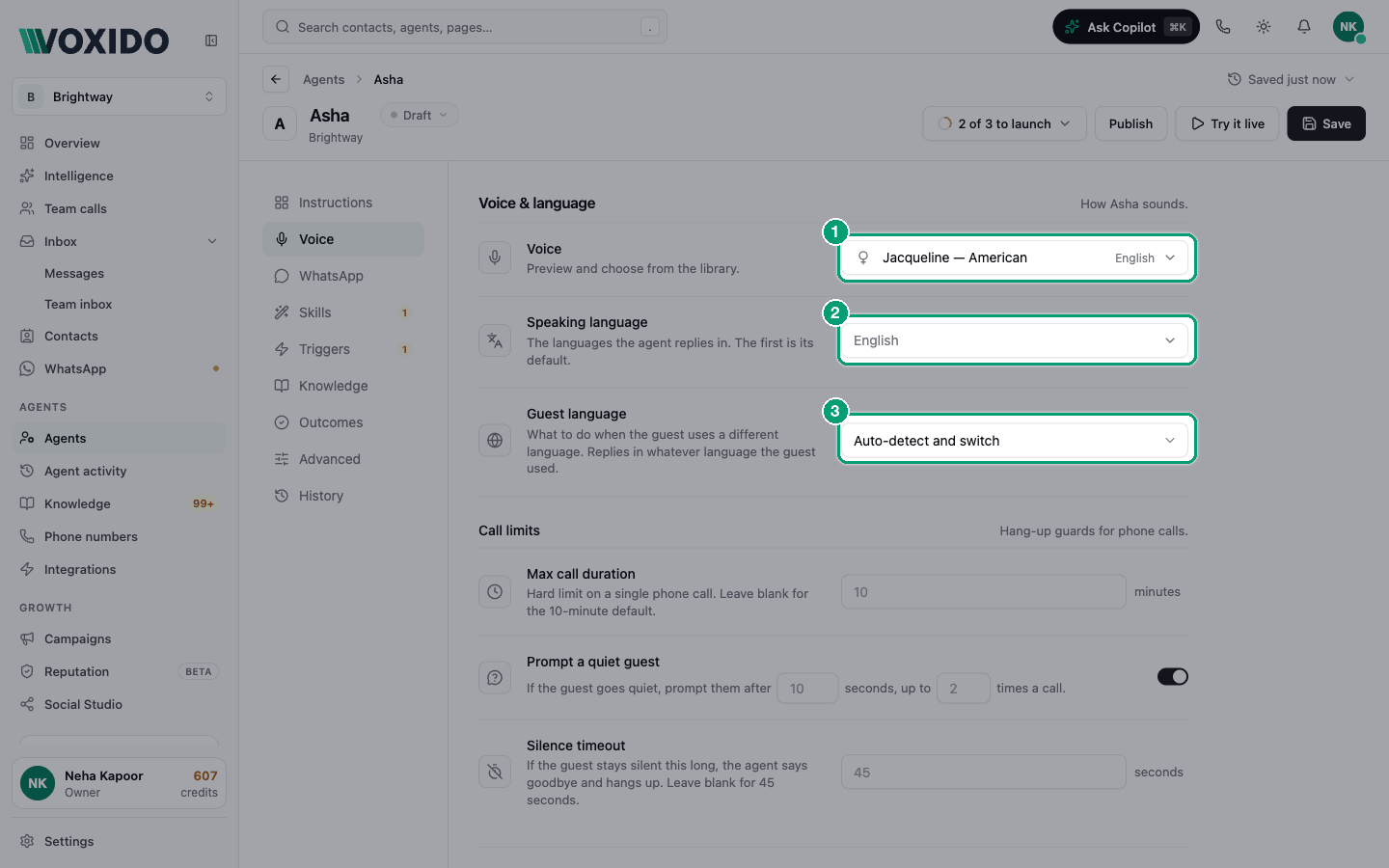Open the Triggers tab

343,349
